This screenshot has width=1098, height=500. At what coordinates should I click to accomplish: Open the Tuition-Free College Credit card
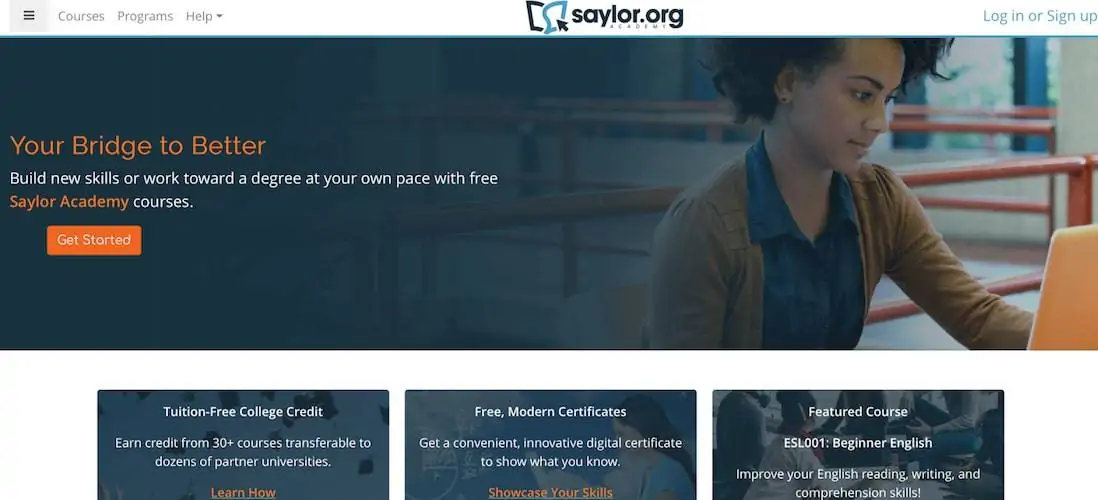pyautogui.click(x=243, y=445)
